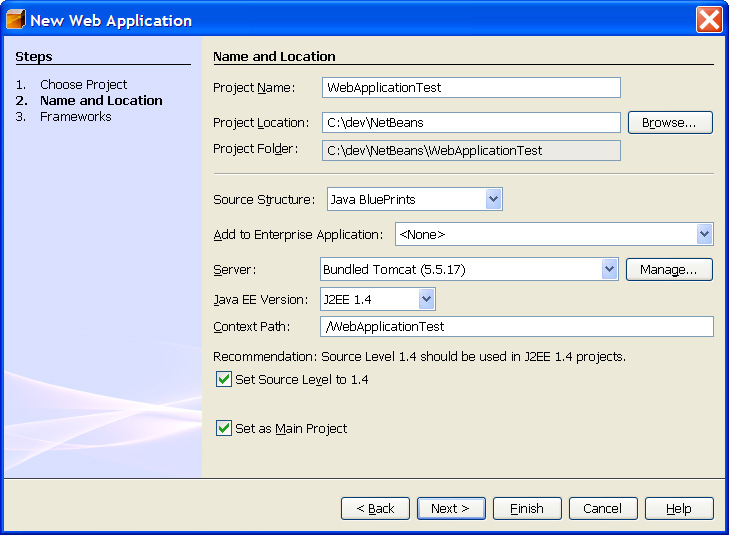Proceed with the Next button
This screenshot has width=729, height=535.
(x=451, y=508)
